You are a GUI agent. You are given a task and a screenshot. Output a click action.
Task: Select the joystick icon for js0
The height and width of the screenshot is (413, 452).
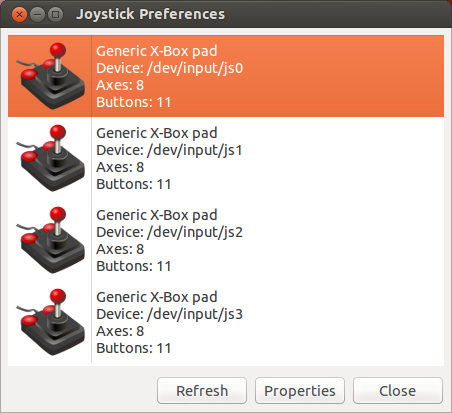50,76
